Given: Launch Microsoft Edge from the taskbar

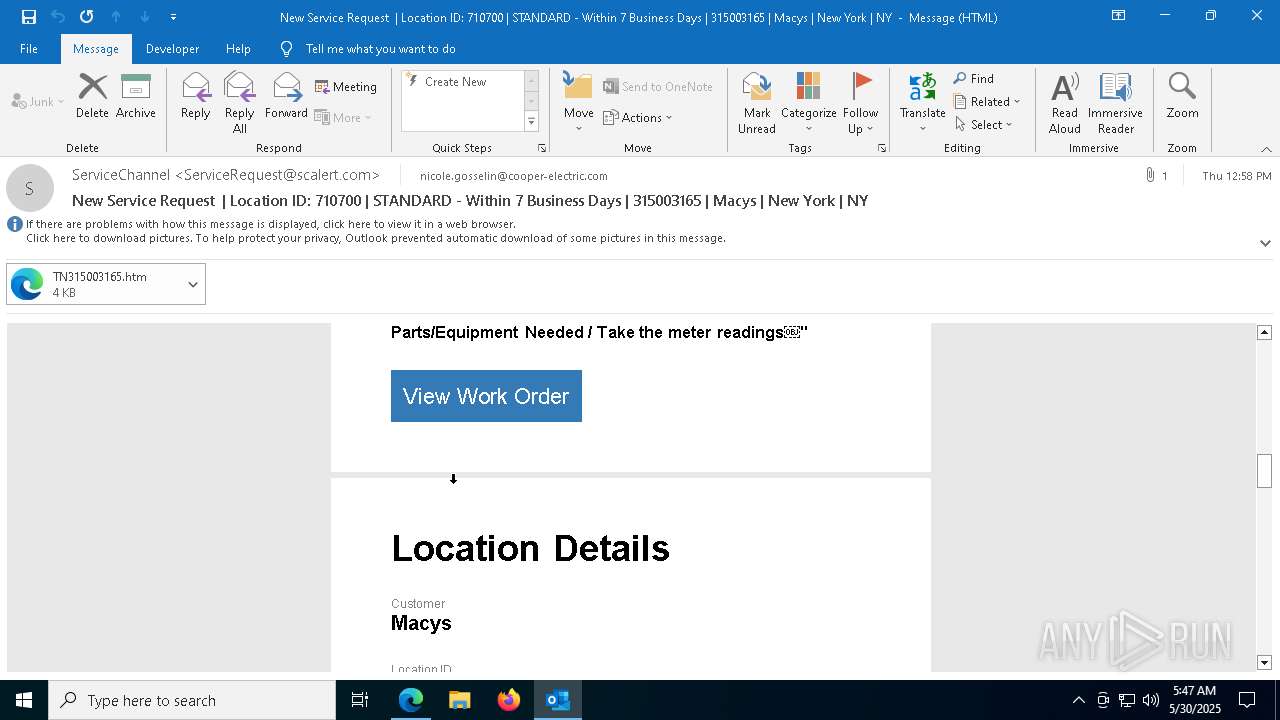Looking at the screenshot, I should 411,700.
